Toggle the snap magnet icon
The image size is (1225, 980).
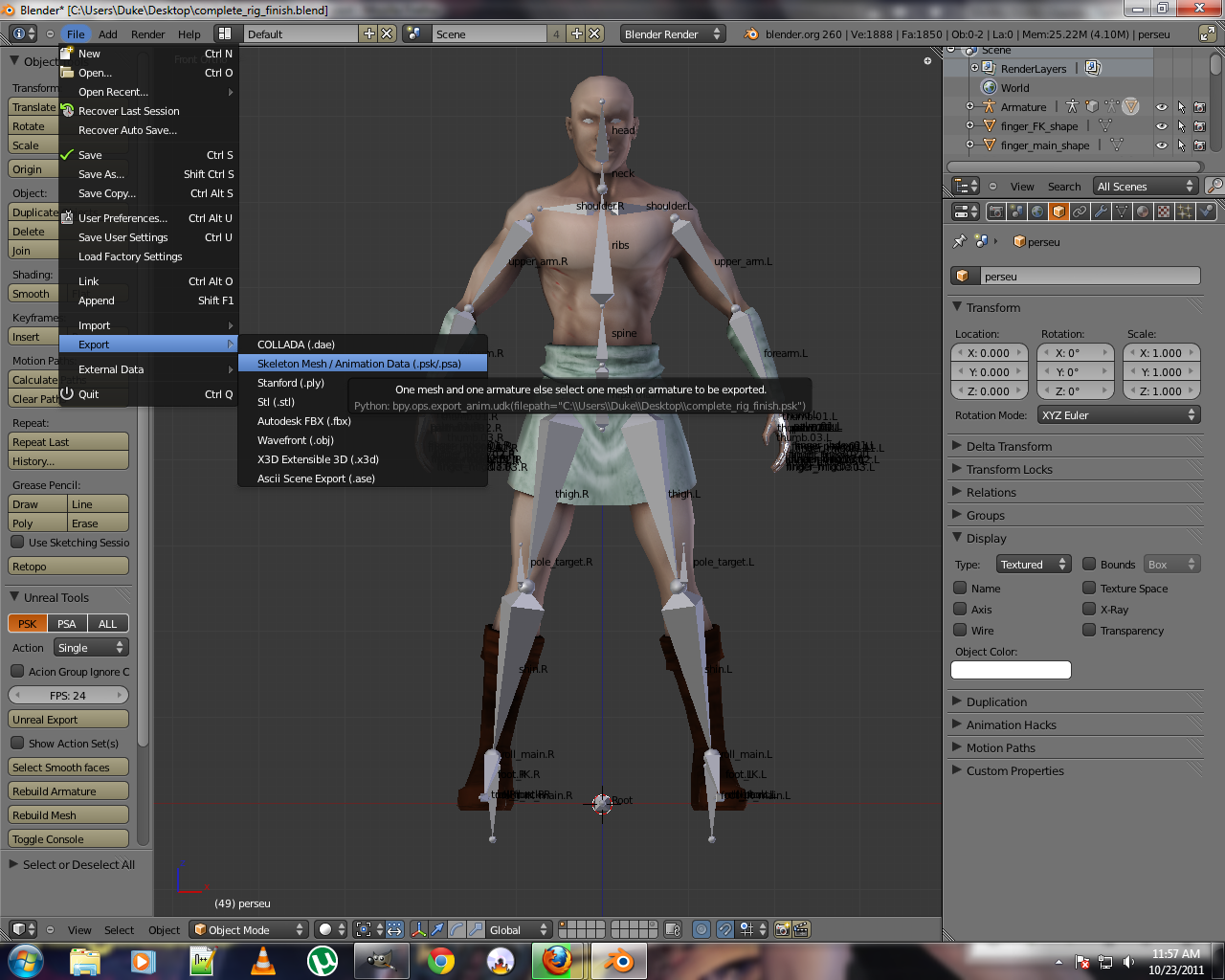pos(725,929)
